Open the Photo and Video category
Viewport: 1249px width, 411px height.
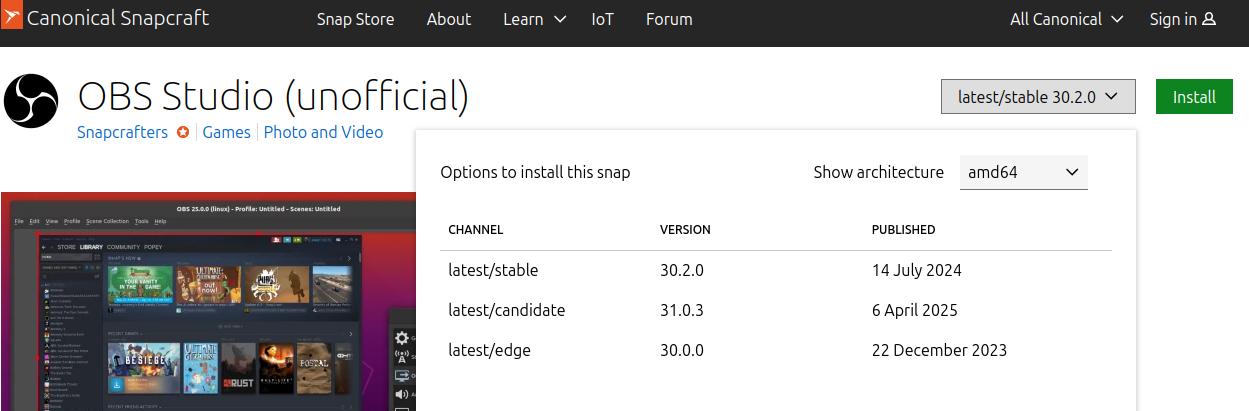[323, 132]
